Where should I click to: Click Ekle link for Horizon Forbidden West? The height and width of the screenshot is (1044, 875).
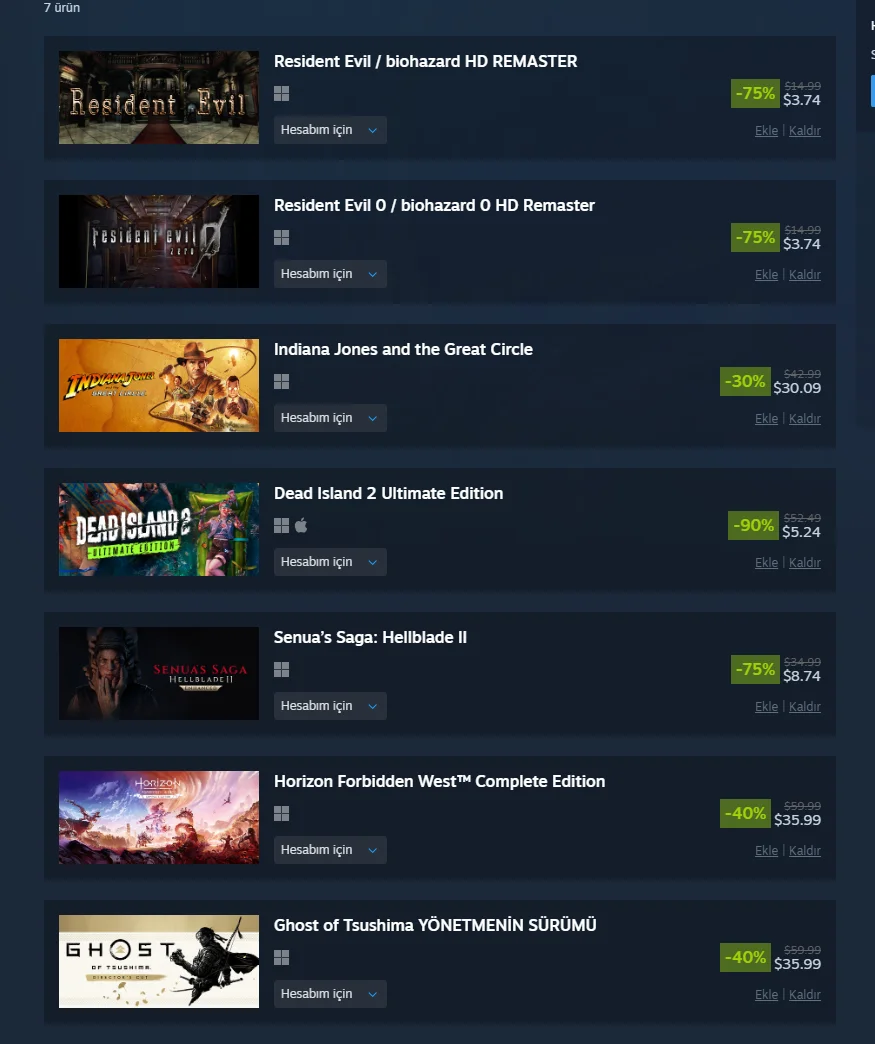click(766, 850)
